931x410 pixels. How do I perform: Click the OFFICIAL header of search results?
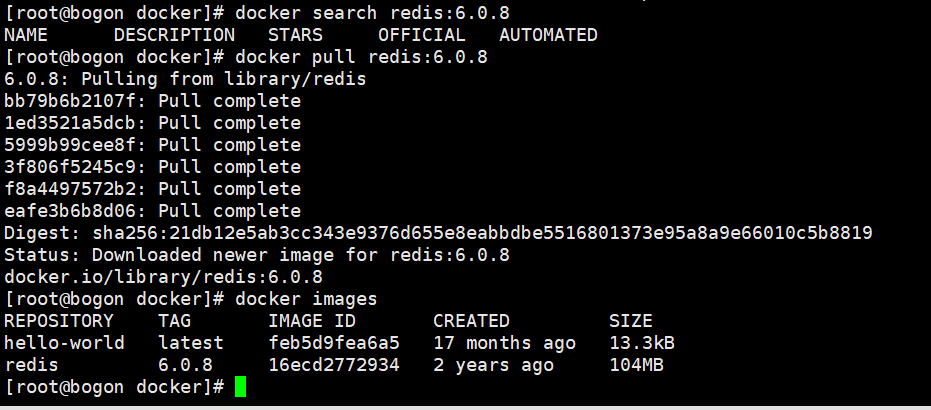click(x=422, y=35)
